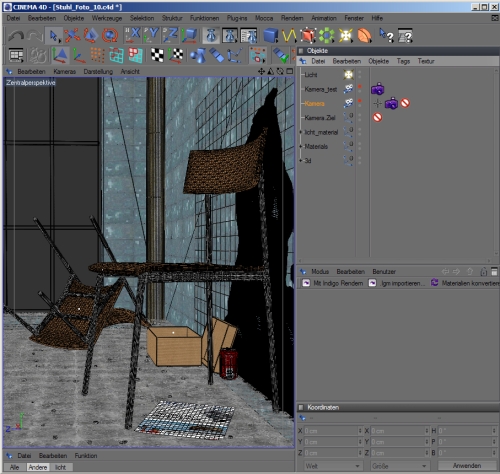Click Materialien konvertieren button

[465, 283]
